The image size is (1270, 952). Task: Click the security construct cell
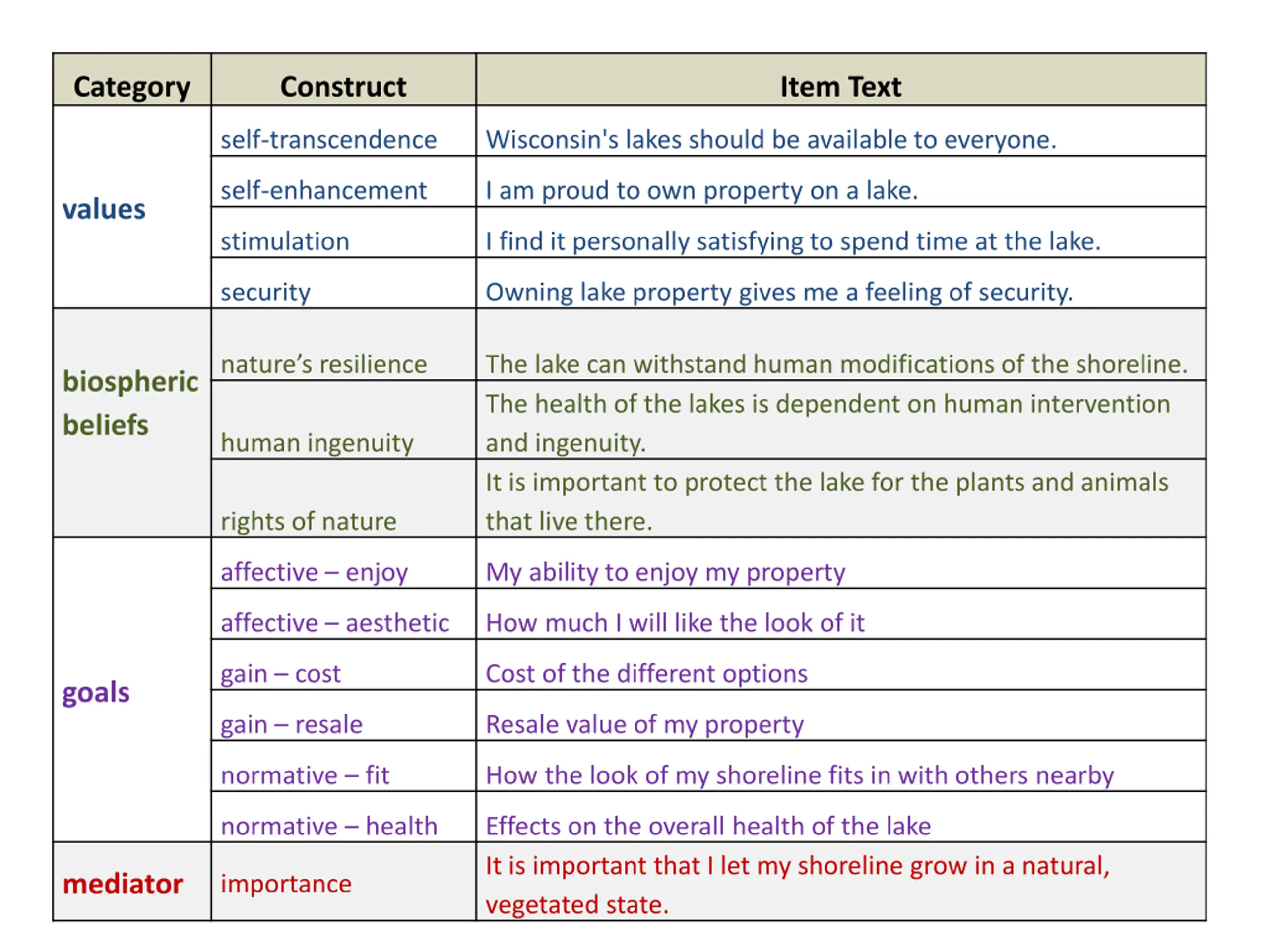[x=343, y=283]
